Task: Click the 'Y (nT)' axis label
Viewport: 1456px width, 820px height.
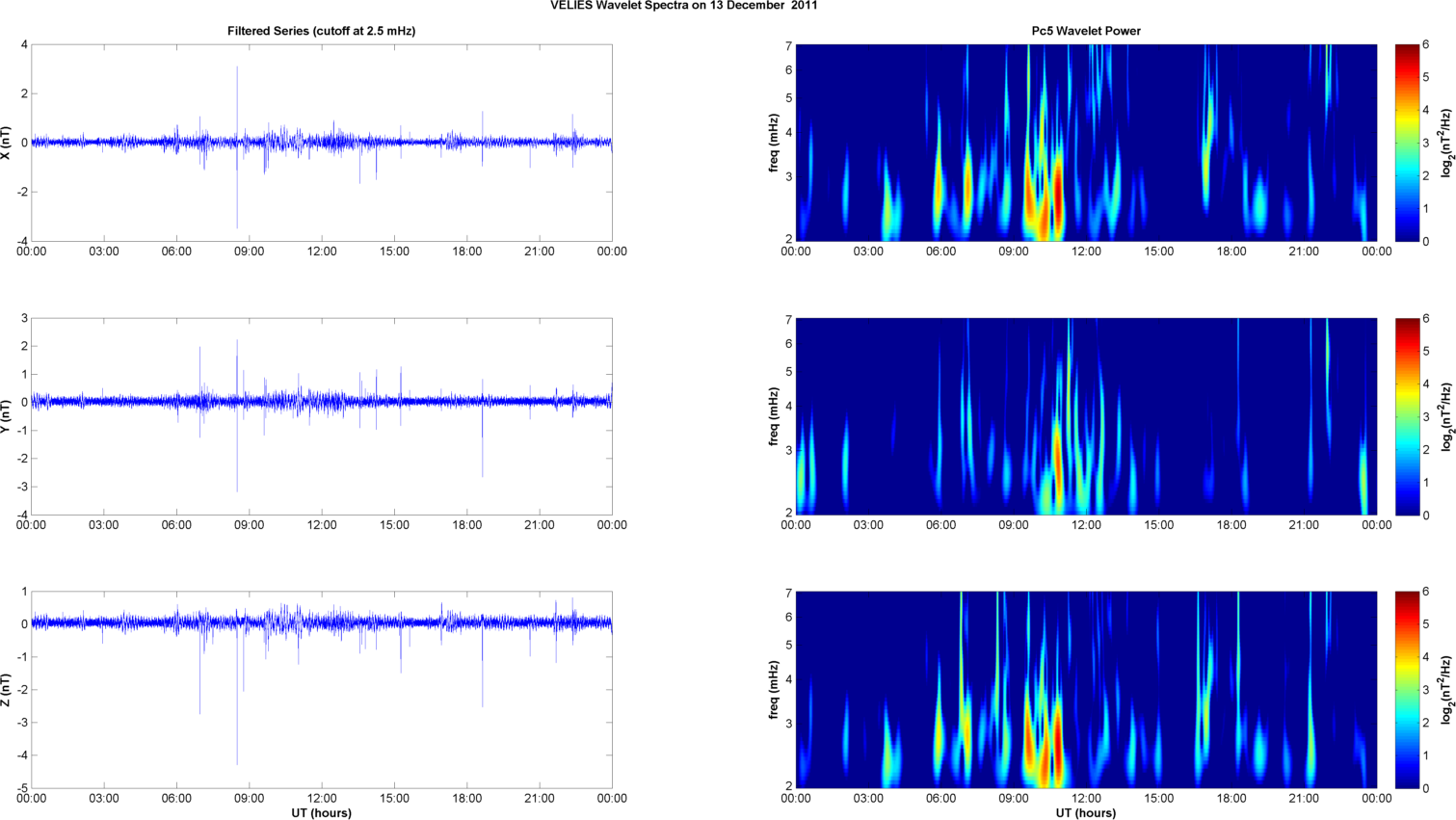Action: [7, 416]
